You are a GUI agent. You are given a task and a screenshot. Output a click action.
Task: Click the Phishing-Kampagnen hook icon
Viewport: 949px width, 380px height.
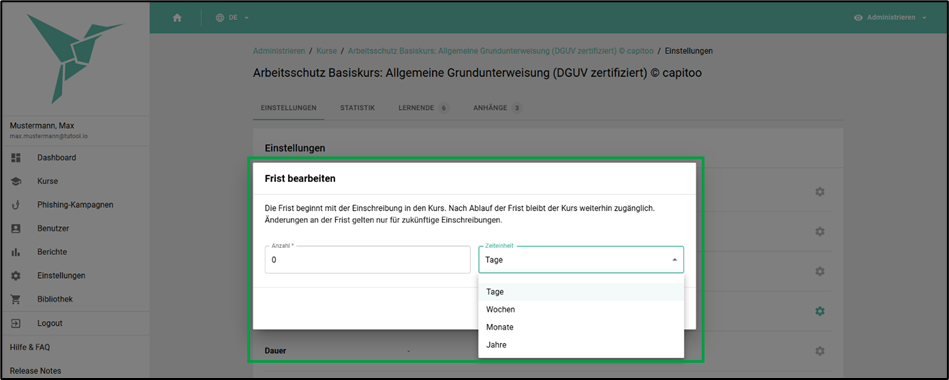16,205
